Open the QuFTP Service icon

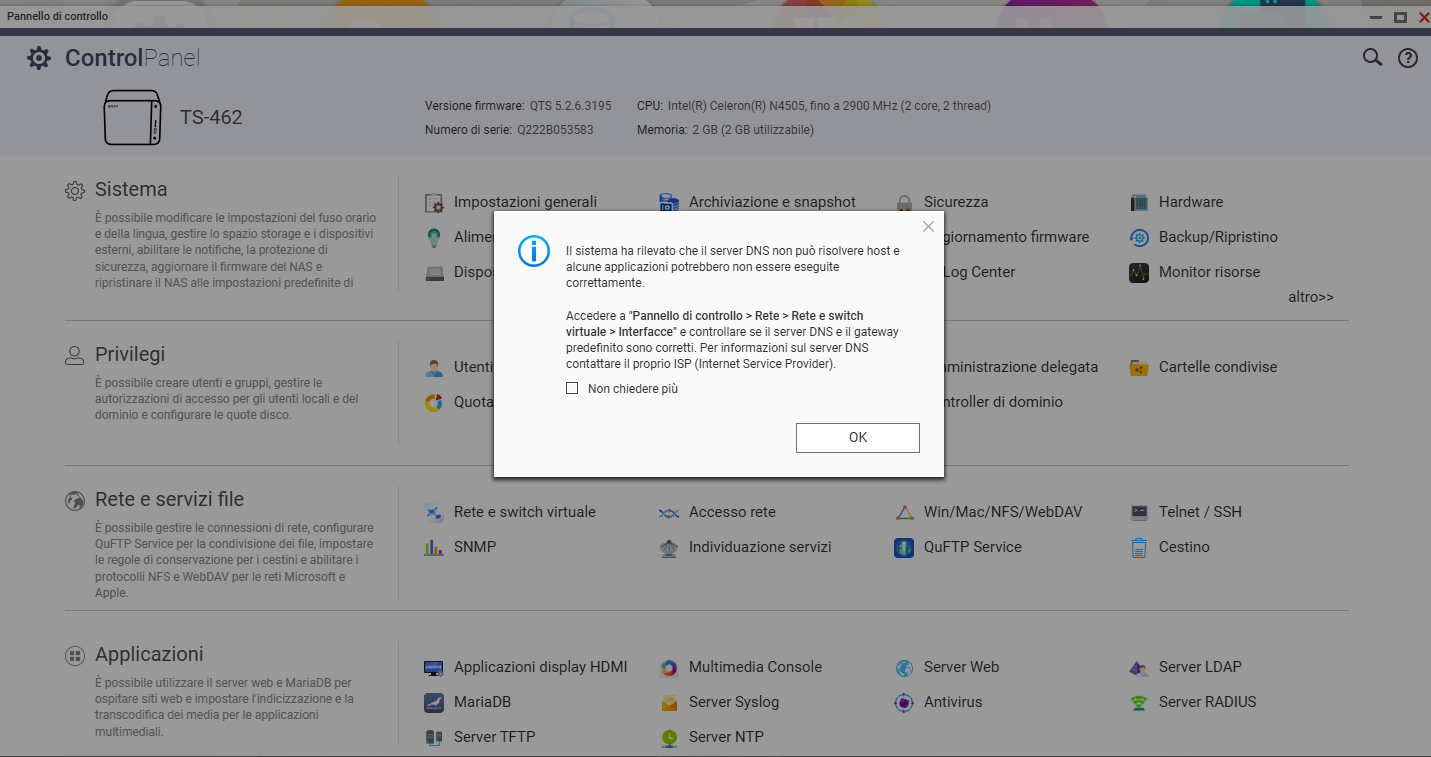coord(904,547)
